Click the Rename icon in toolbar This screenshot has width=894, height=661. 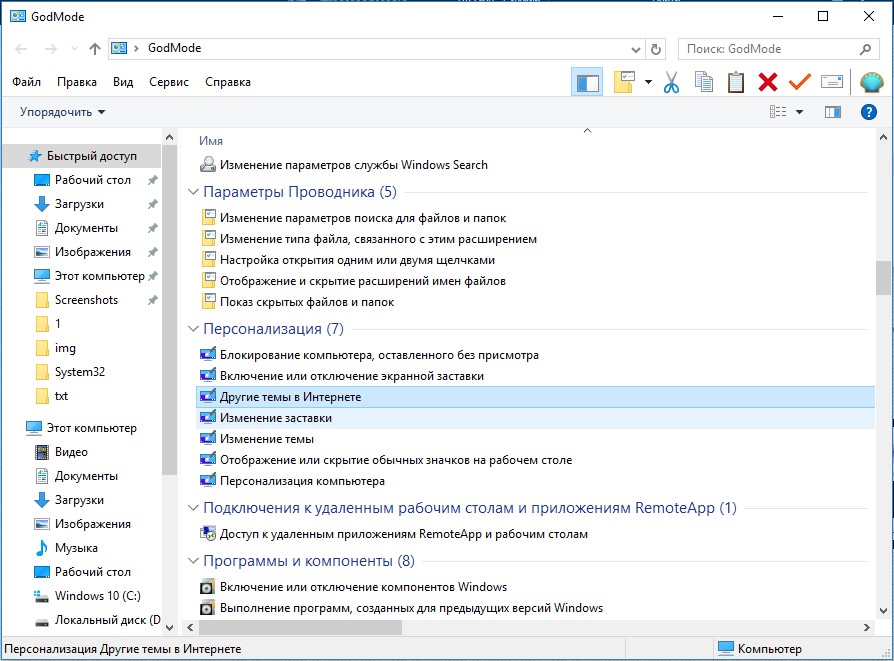pos(832,82)
